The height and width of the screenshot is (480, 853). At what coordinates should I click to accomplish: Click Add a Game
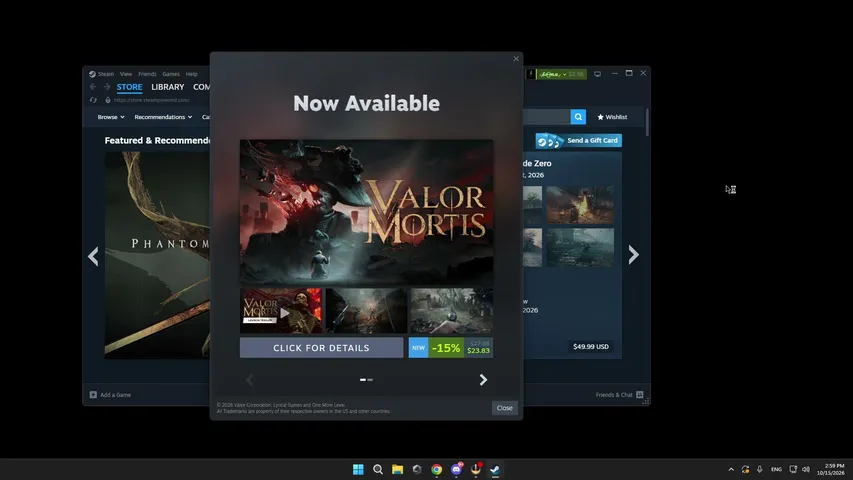tap(110, 395)
